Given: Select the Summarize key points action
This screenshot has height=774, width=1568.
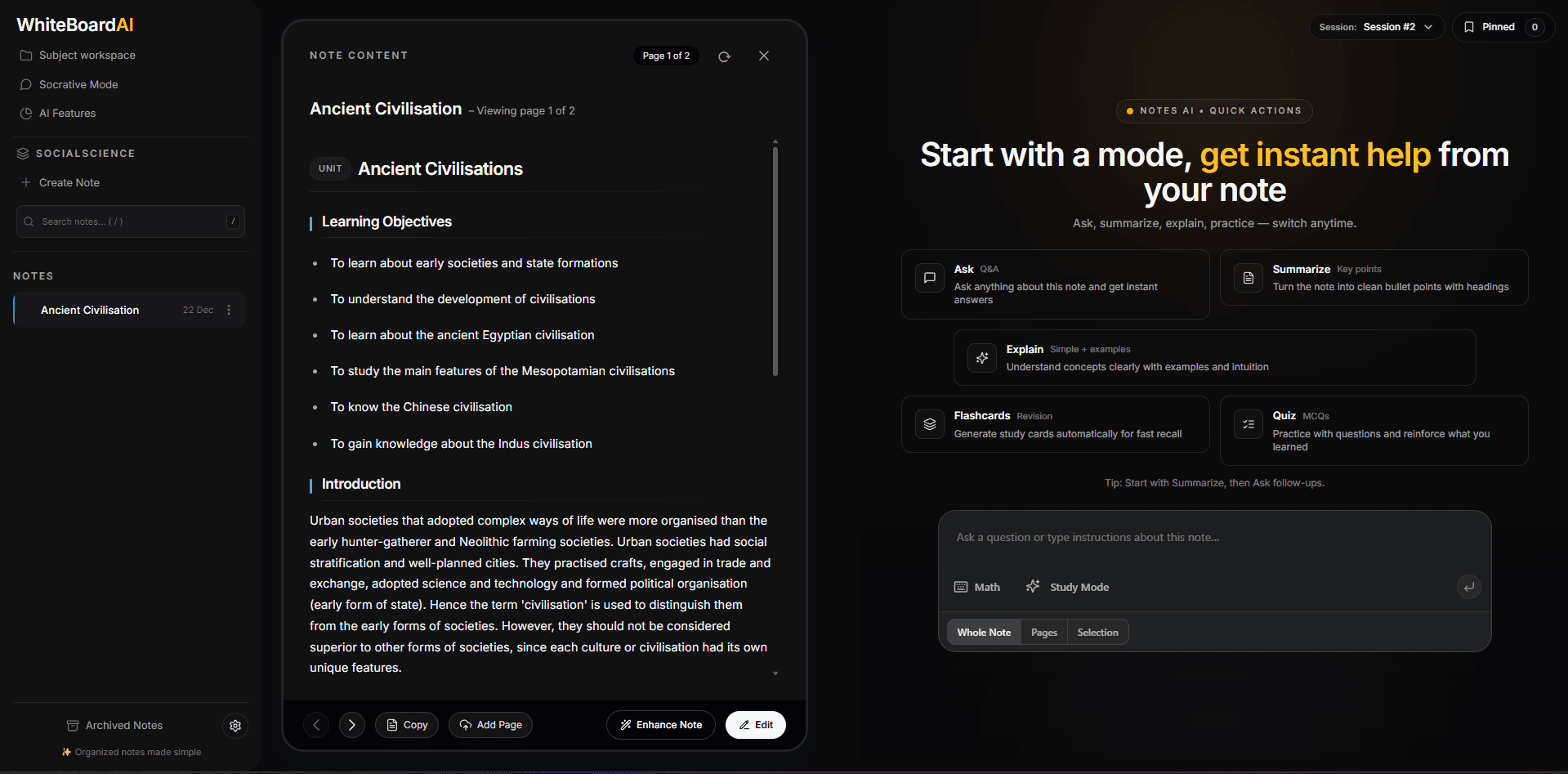Looking at the screenshot, I should pyautogui.click(x=1374, y=277).
